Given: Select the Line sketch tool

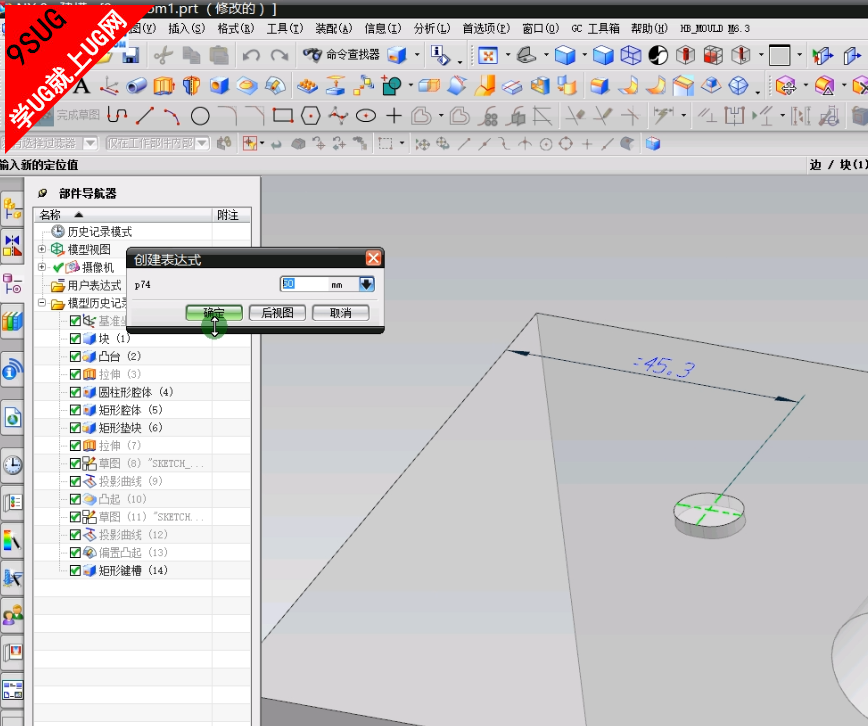Looking at the screenshot, I should tap(145, 116).
